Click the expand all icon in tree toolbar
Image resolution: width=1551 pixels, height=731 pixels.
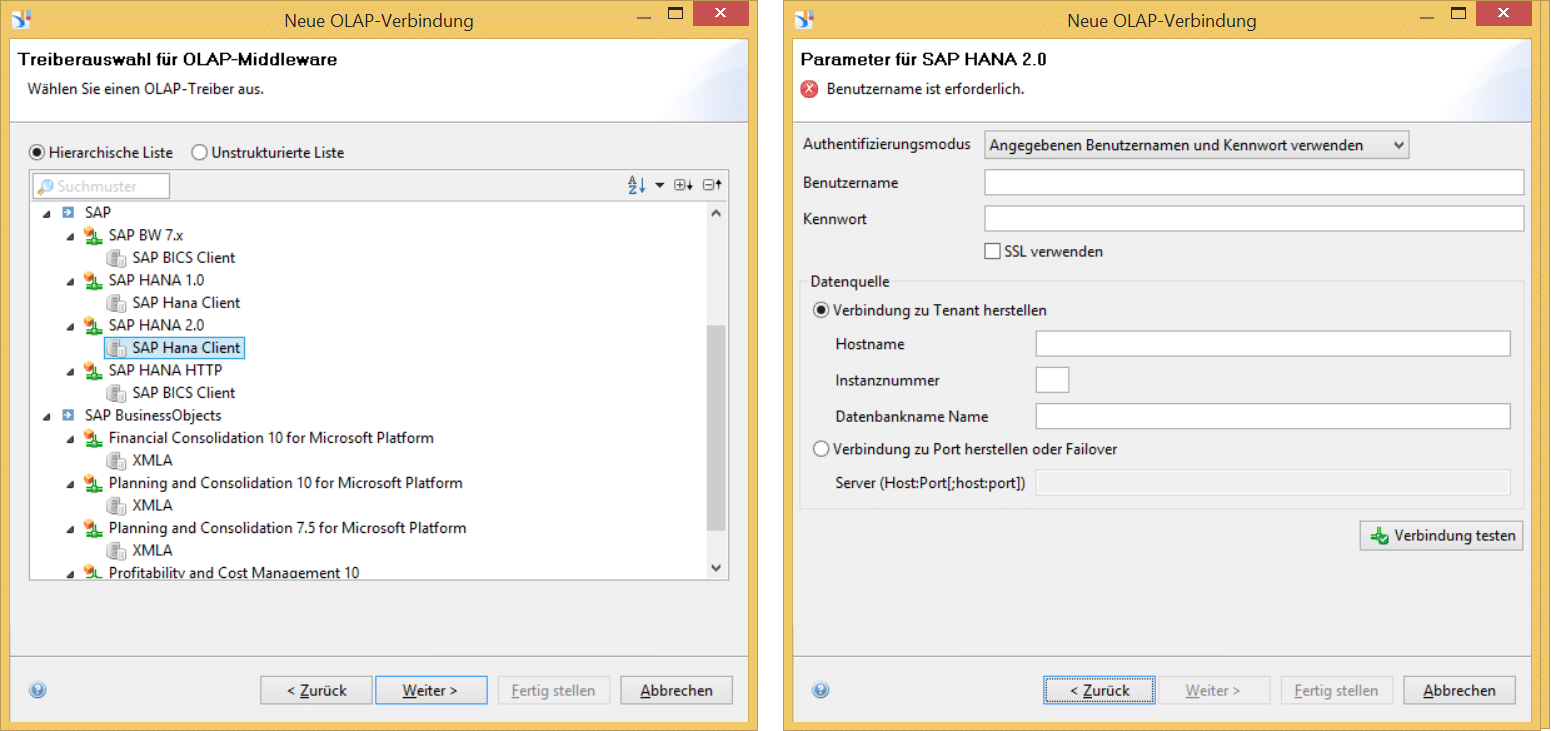[x=683, y=185]
